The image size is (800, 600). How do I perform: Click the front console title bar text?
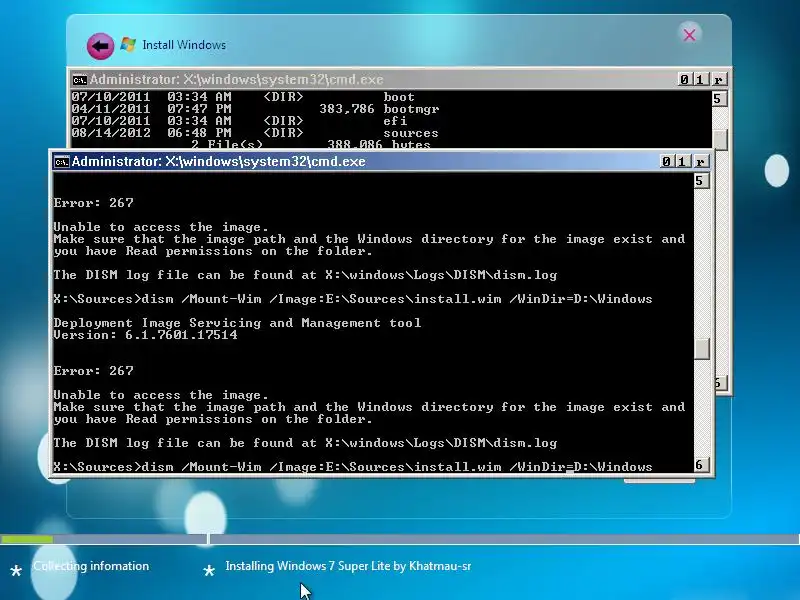coord(218,162)
